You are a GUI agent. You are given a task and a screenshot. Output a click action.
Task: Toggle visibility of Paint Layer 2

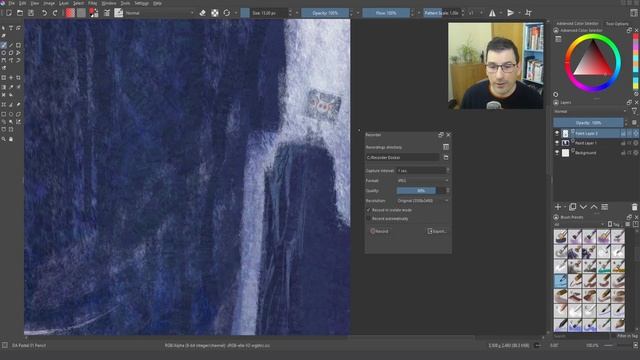tap(557, 133)
